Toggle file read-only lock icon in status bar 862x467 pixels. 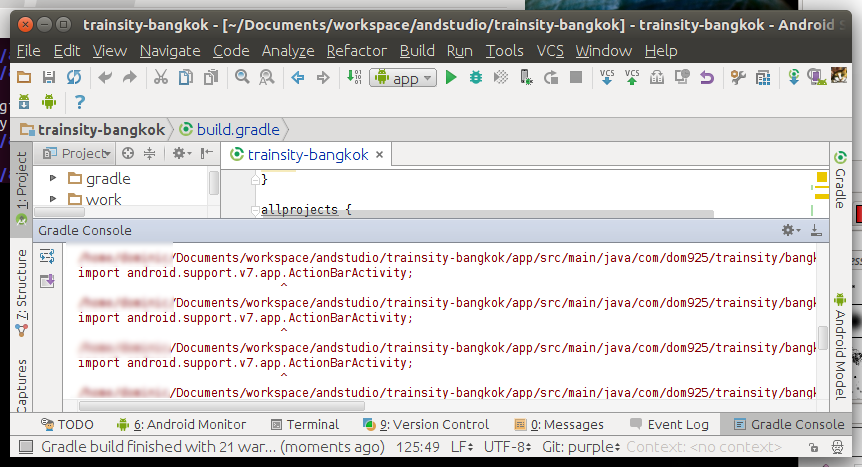pyautogui.click(x=813, y=448)
